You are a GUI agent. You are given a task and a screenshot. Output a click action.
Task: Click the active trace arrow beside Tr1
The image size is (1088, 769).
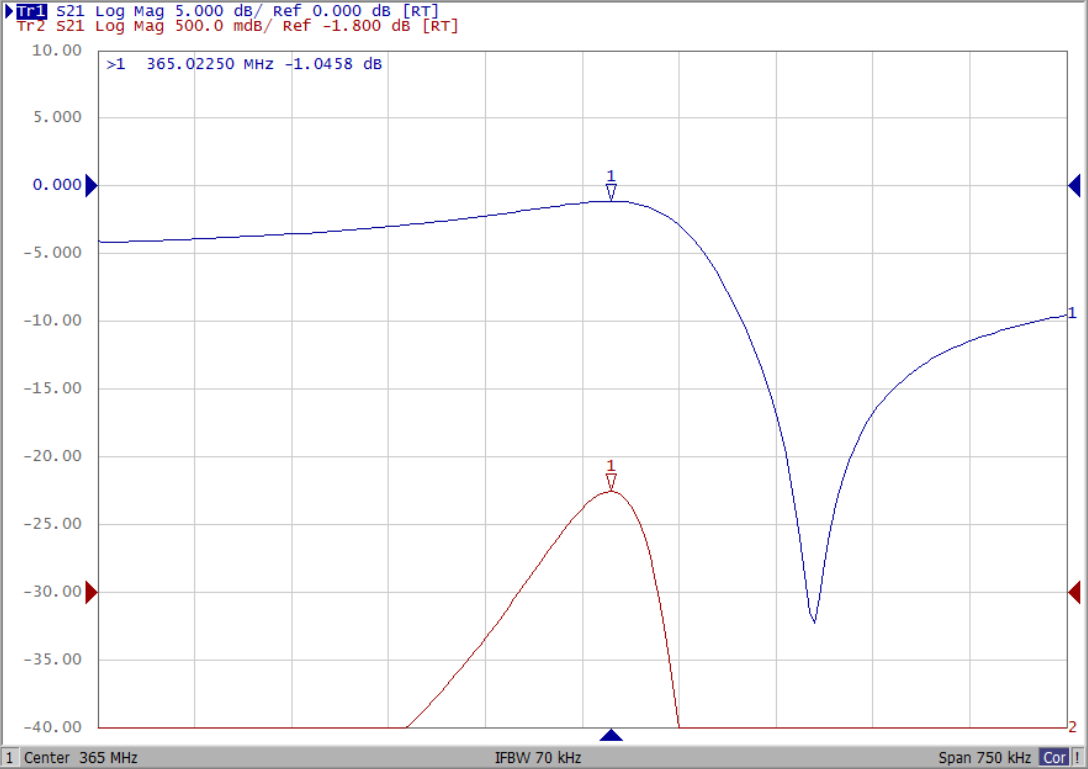9,11
